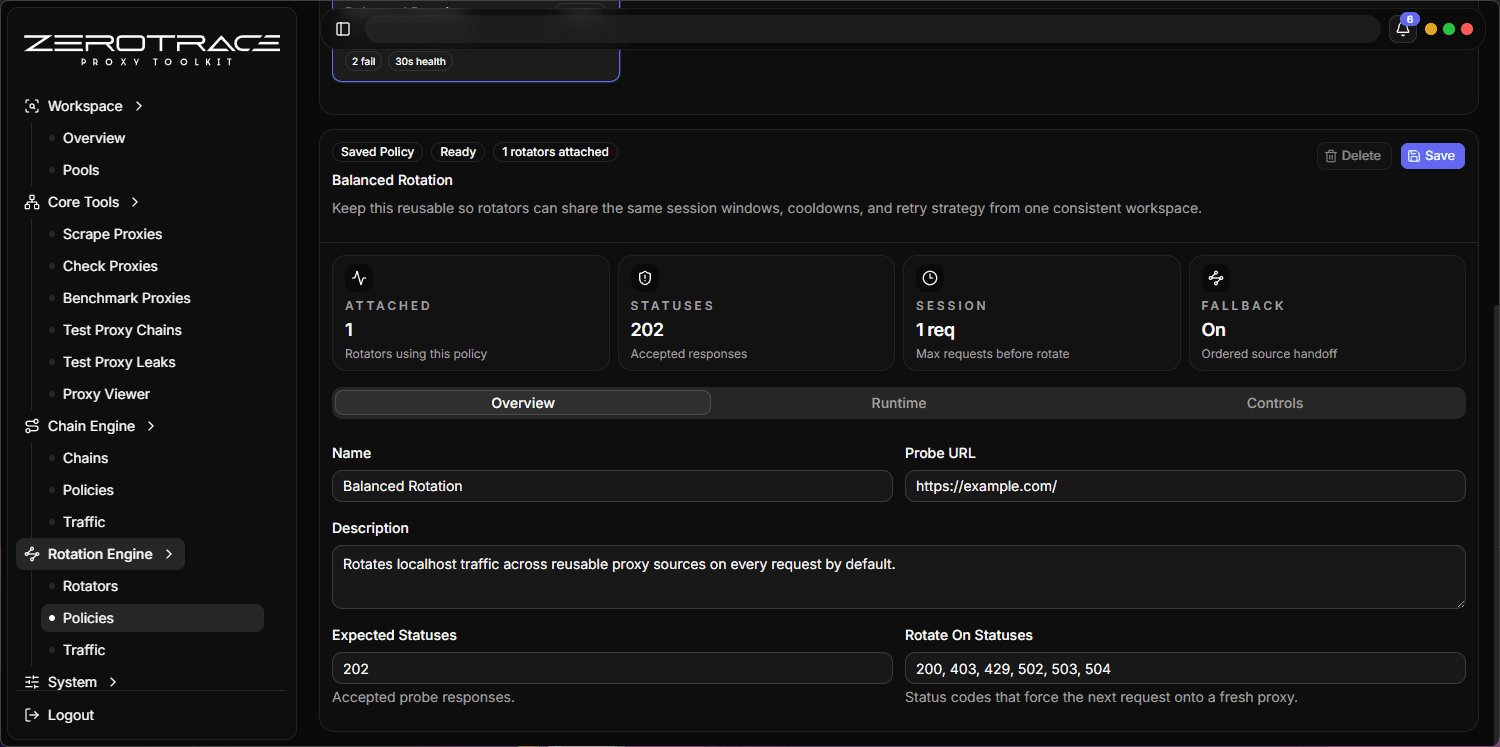Click the shield icon on the Statuses card
The image size is (1500, 747).
pyautogui.click(x=644, y=278)
